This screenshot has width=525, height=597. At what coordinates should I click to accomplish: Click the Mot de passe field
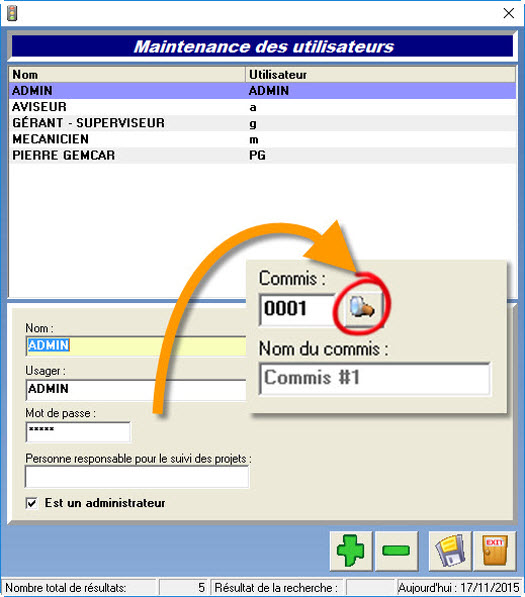78,432
